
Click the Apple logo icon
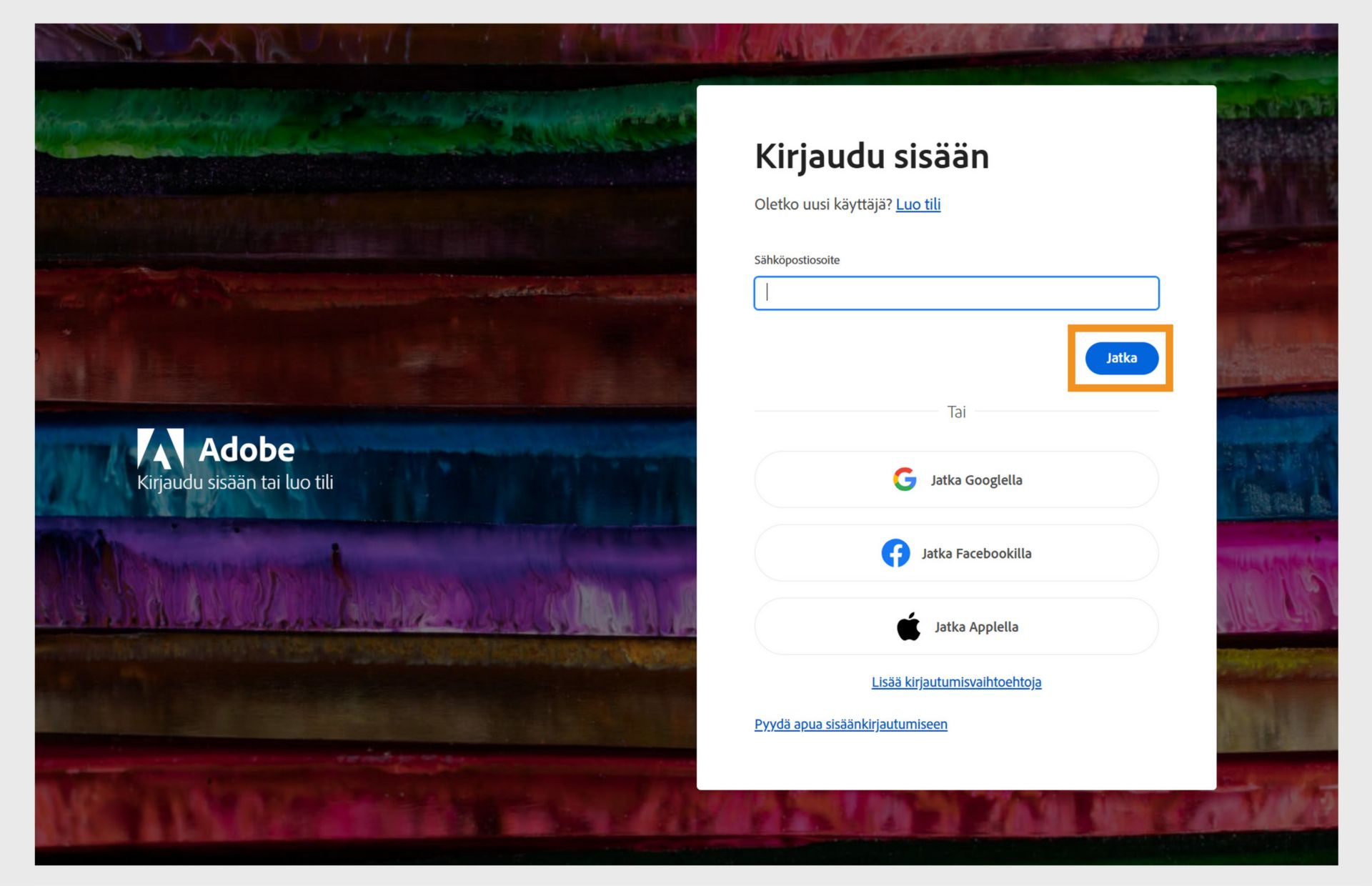pyautogui.click(x=908, y=627)
